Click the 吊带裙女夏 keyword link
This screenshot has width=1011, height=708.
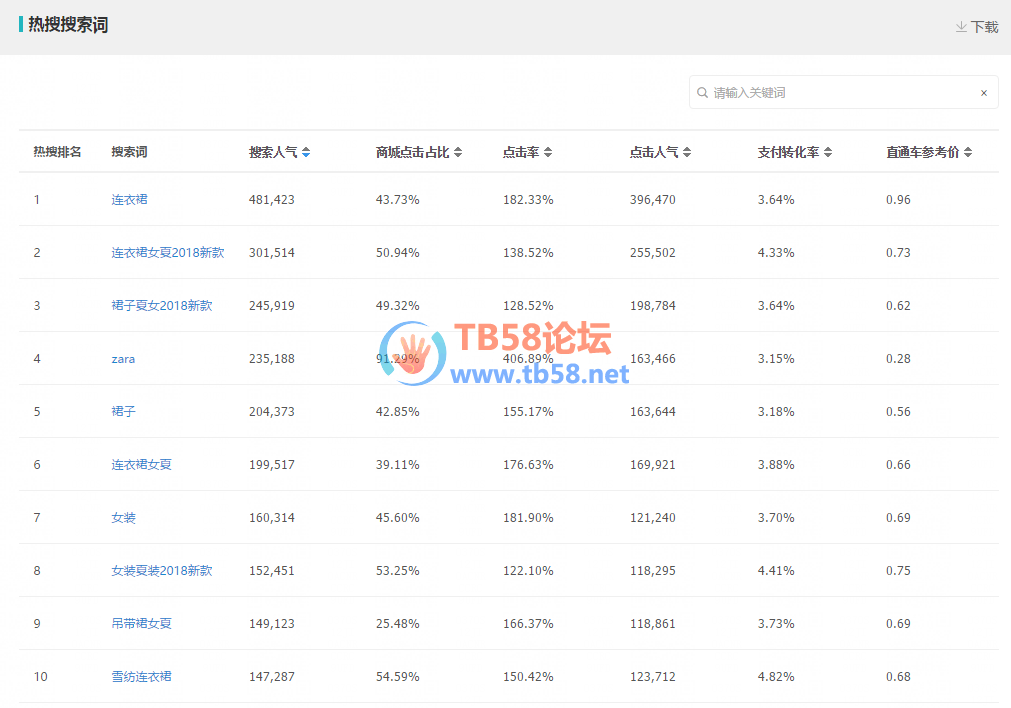(x=141, y=624)
